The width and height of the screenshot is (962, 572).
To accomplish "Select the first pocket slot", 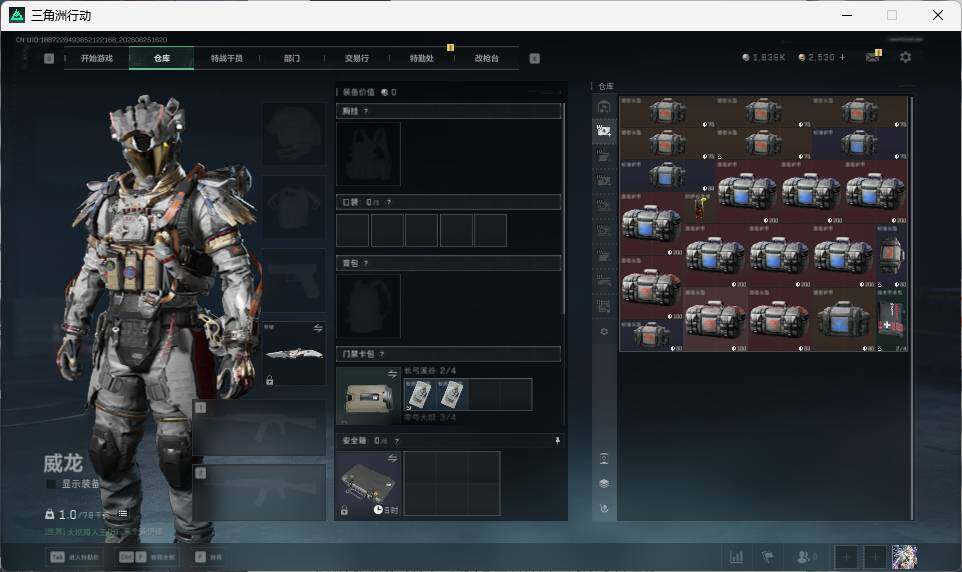I will (353, 230).
